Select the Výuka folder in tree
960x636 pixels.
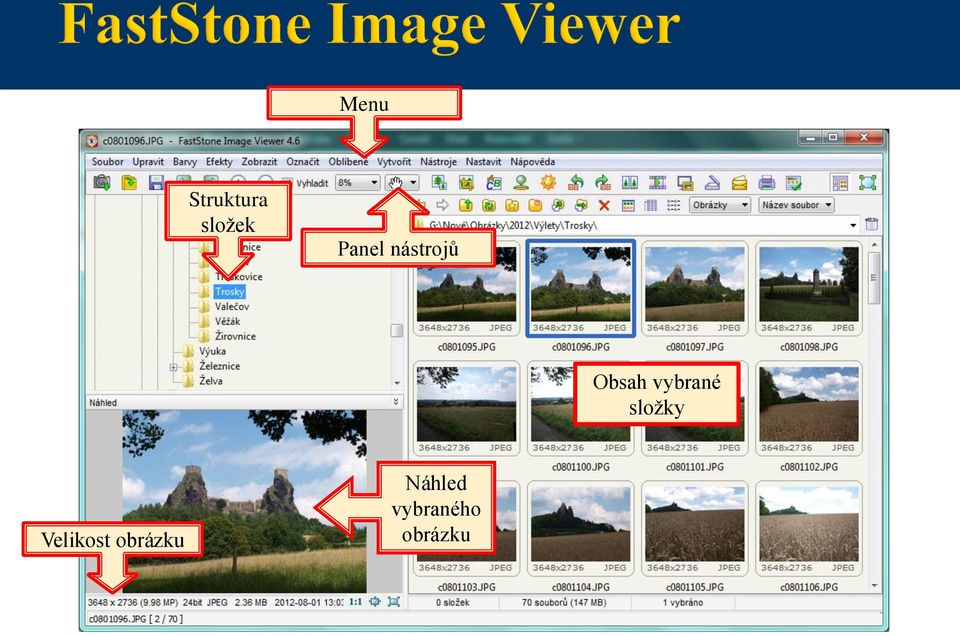(212, 351)
